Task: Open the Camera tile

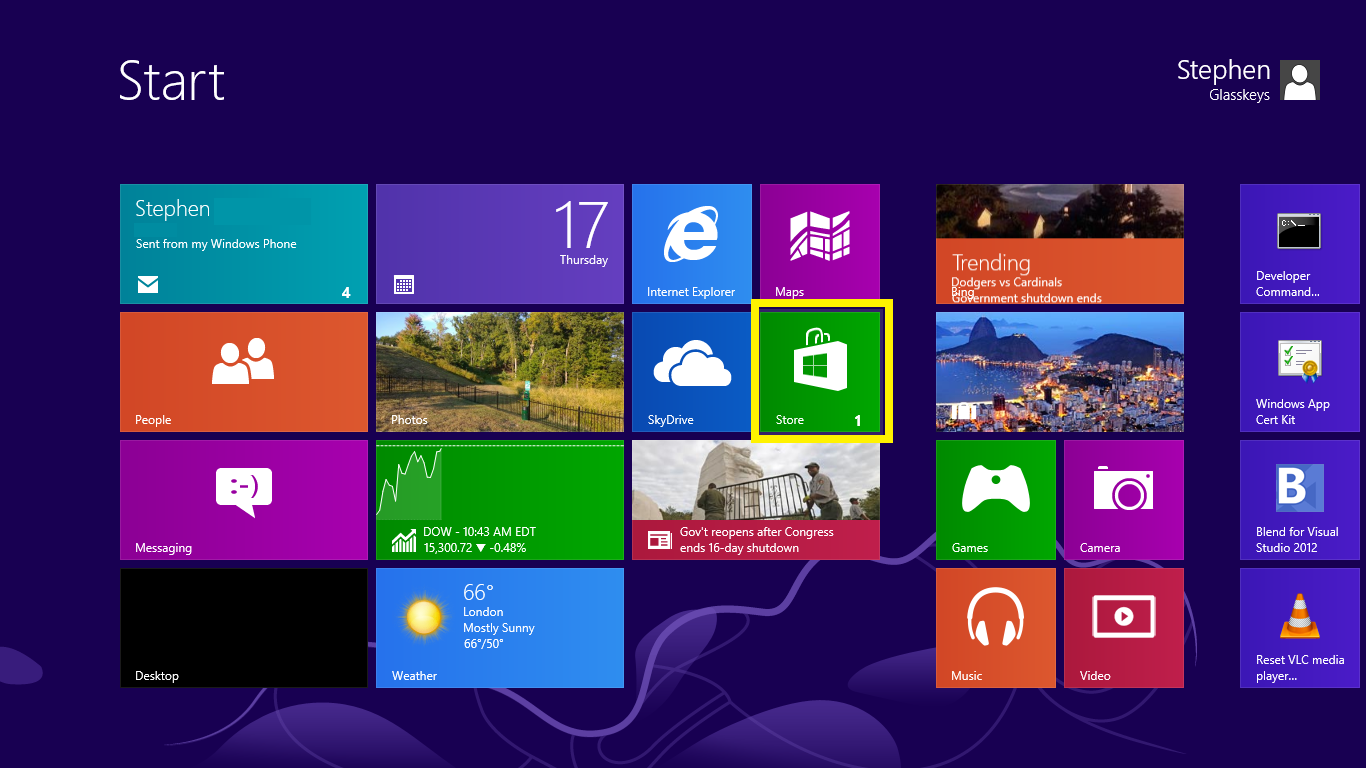Action: [1123, 499]
